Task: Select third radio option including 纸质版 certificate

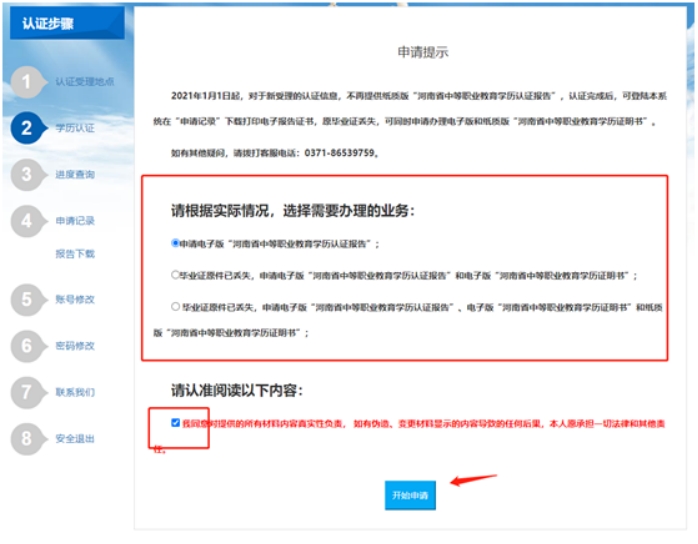Action: tap(175, 307)
